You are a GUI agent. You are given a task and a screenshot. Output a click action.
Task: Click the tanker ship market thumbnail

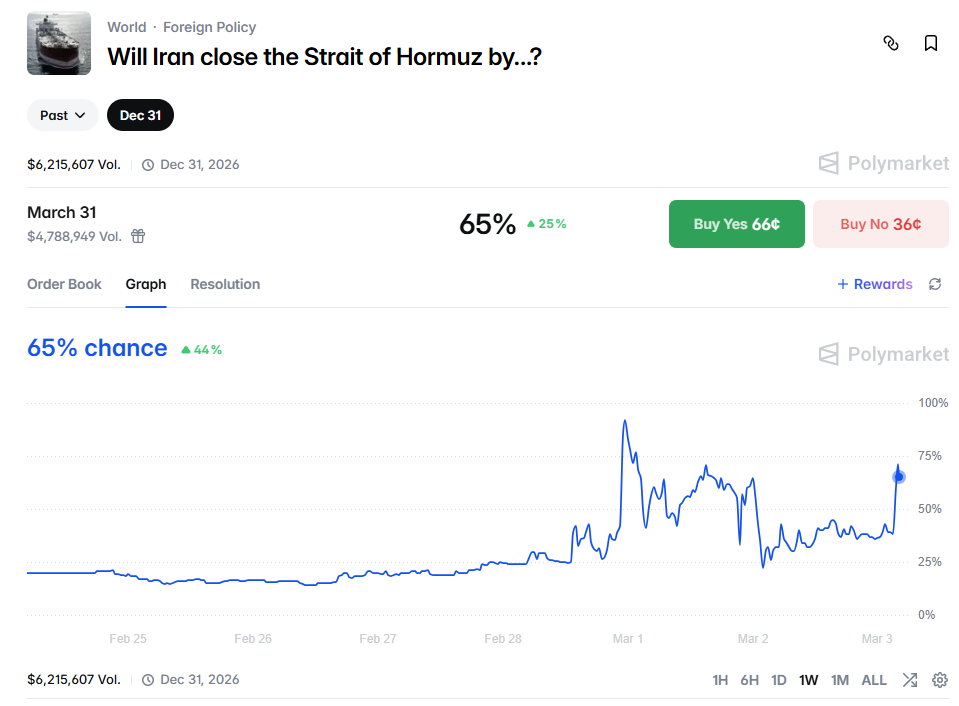pos(59,43)
